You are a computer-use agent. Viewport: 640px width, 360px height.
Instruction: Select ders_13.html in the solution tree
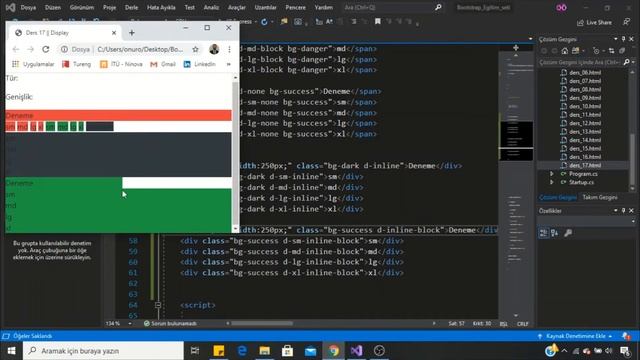[x=584, y=131]
